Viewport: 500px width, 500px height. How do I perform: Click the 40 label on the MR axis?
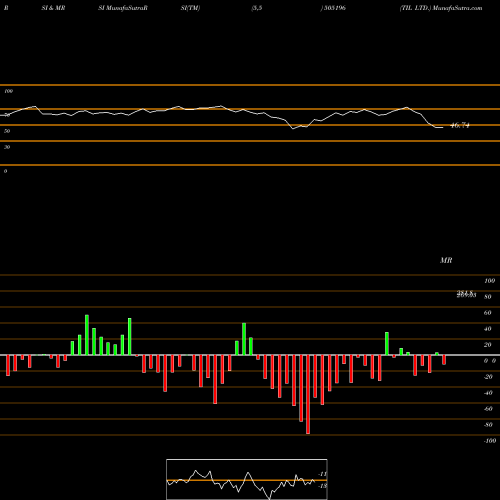click(x=488, y=329)
